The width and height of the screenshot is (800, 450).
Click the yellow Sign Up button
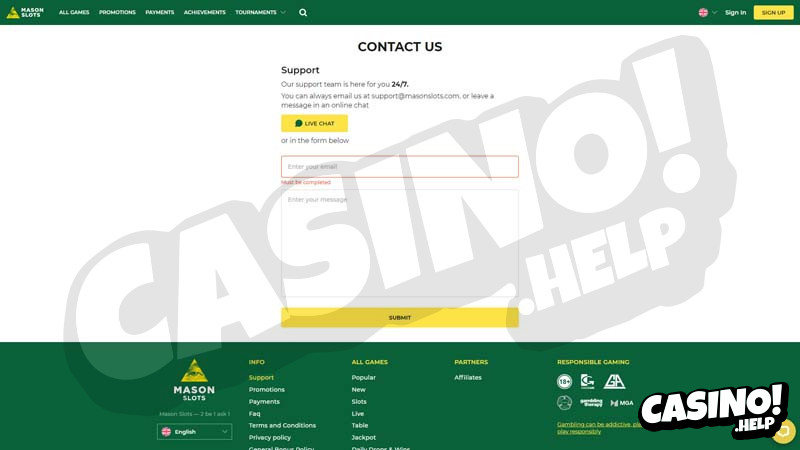(x=773, y=12)
